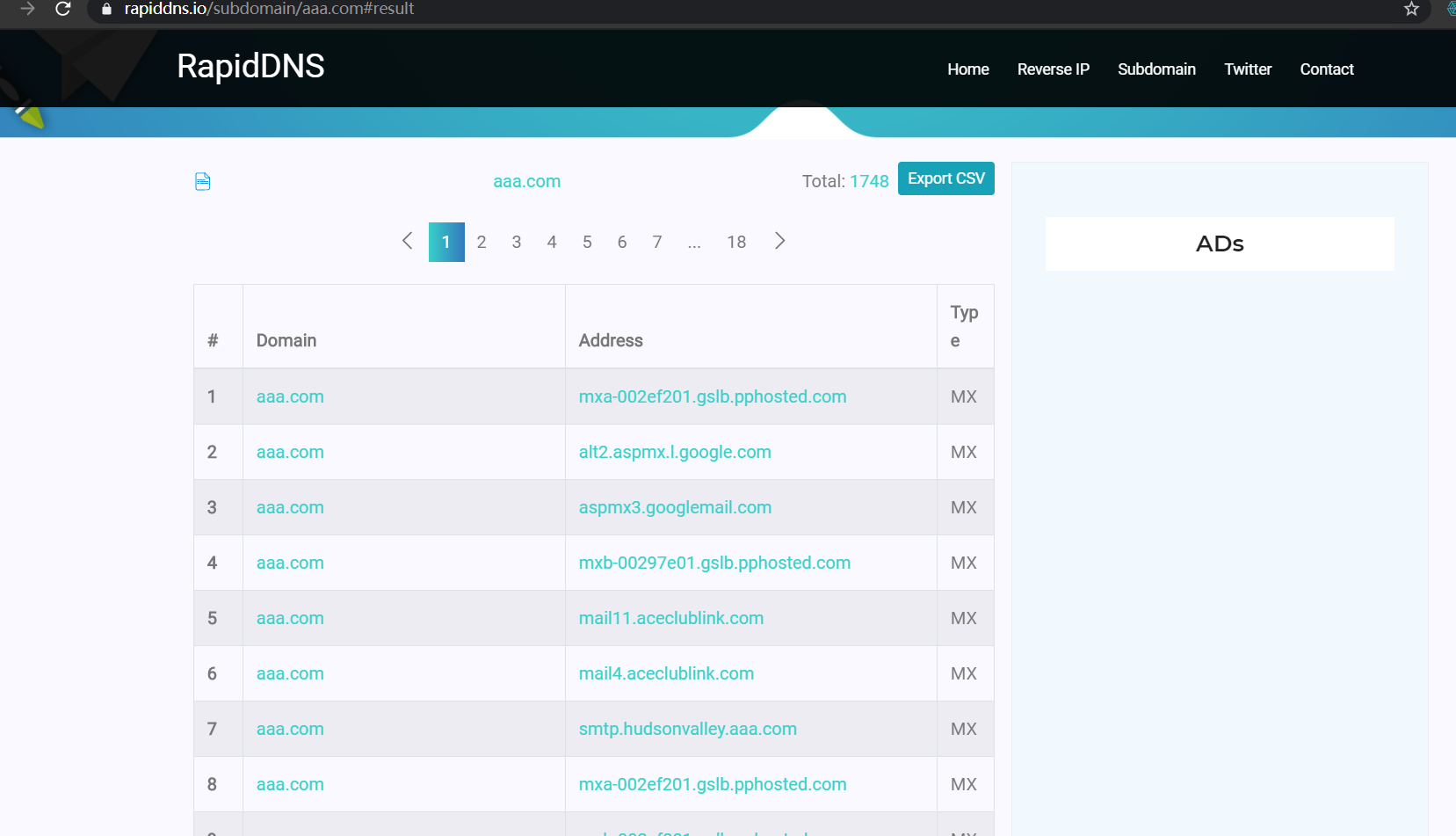Click the pagination ellipsis
Screen dimensions: 1456x836
(x=694, y=244)
